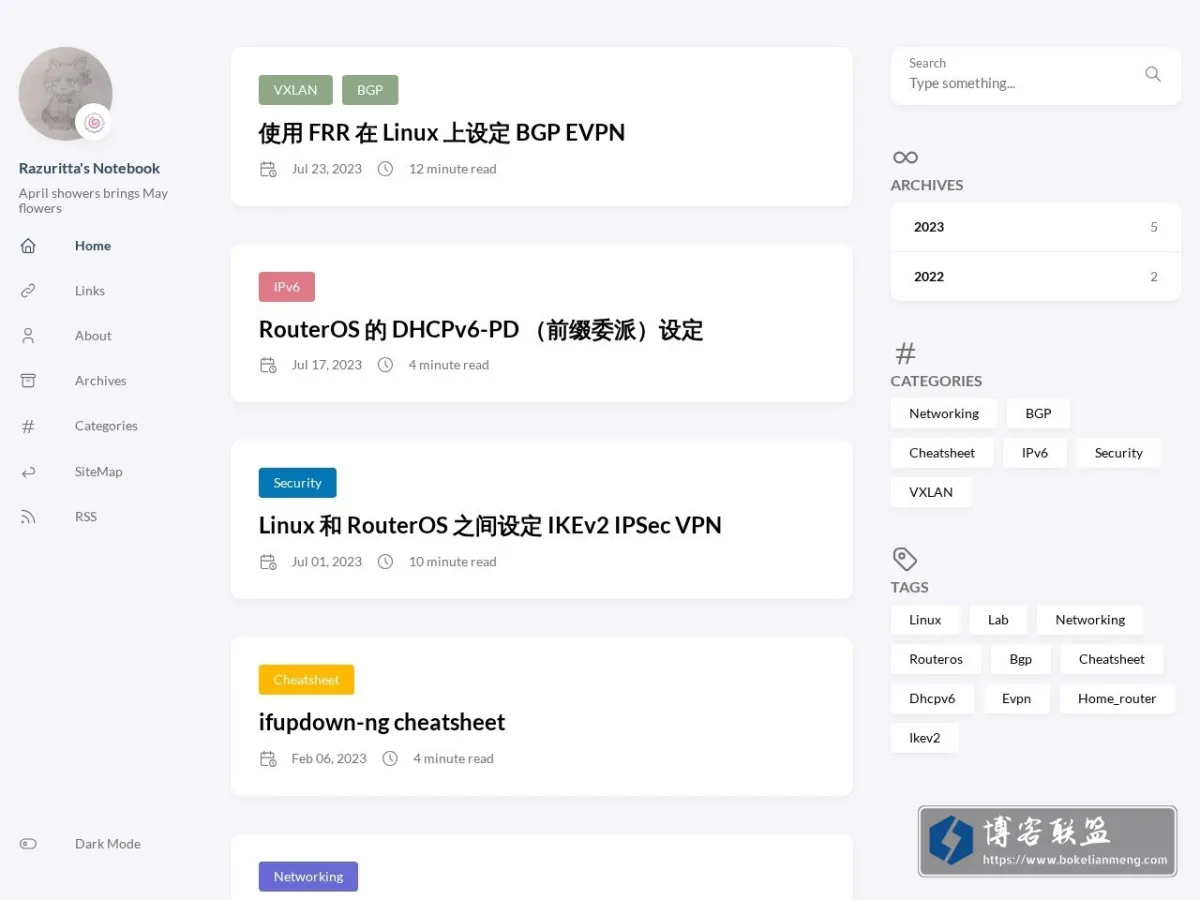Click the pink IPv6 post label
This screenshot has width=1200, height=900.
point(287,287)
